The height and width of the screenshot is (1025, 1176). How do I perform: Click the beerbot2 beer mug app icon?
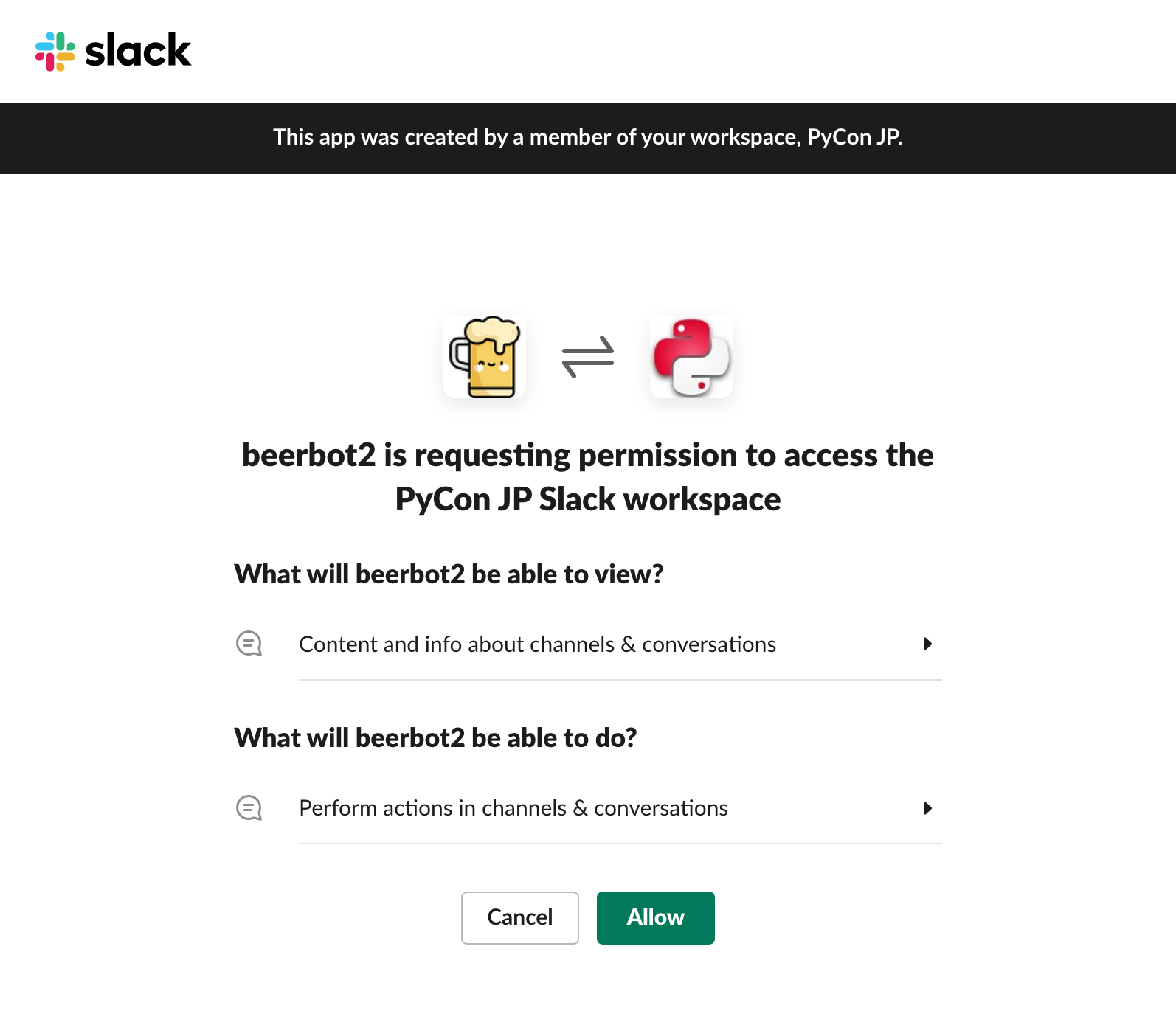[x=485, y=357]
